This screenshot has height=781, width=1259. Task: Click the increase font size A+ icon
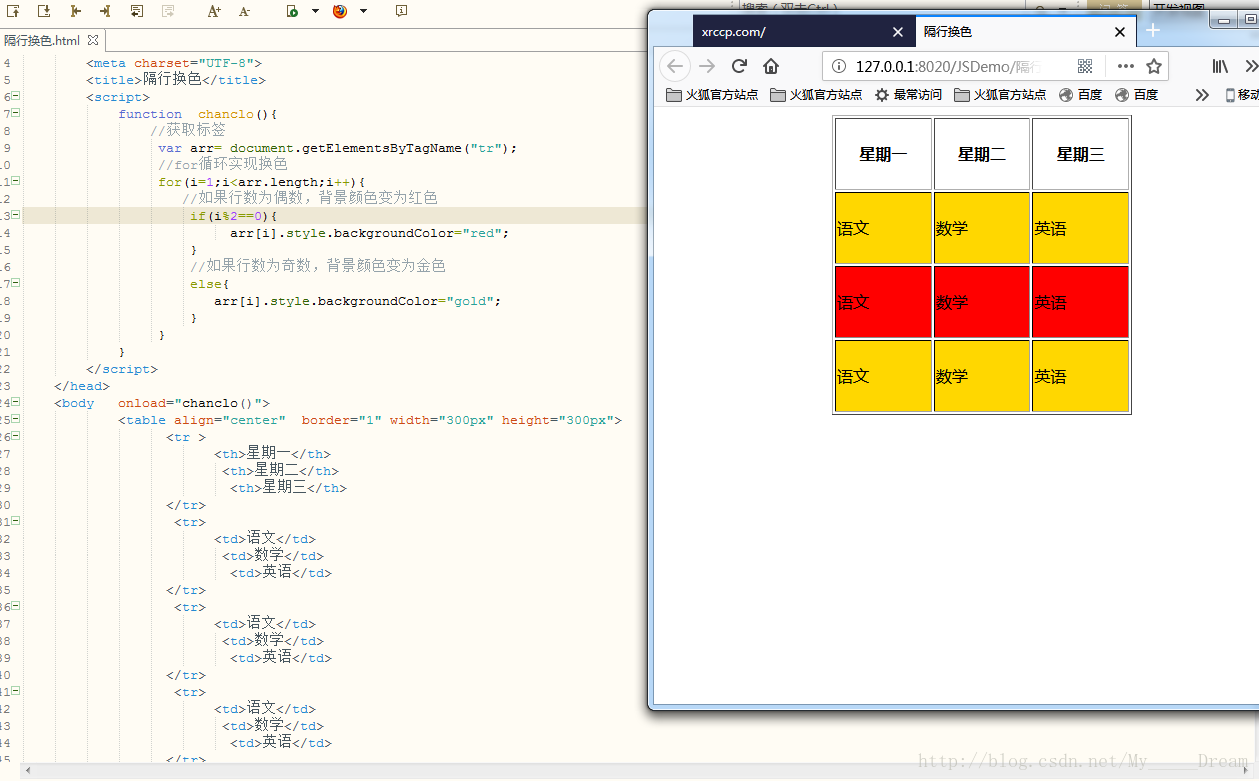click(214, 11)
